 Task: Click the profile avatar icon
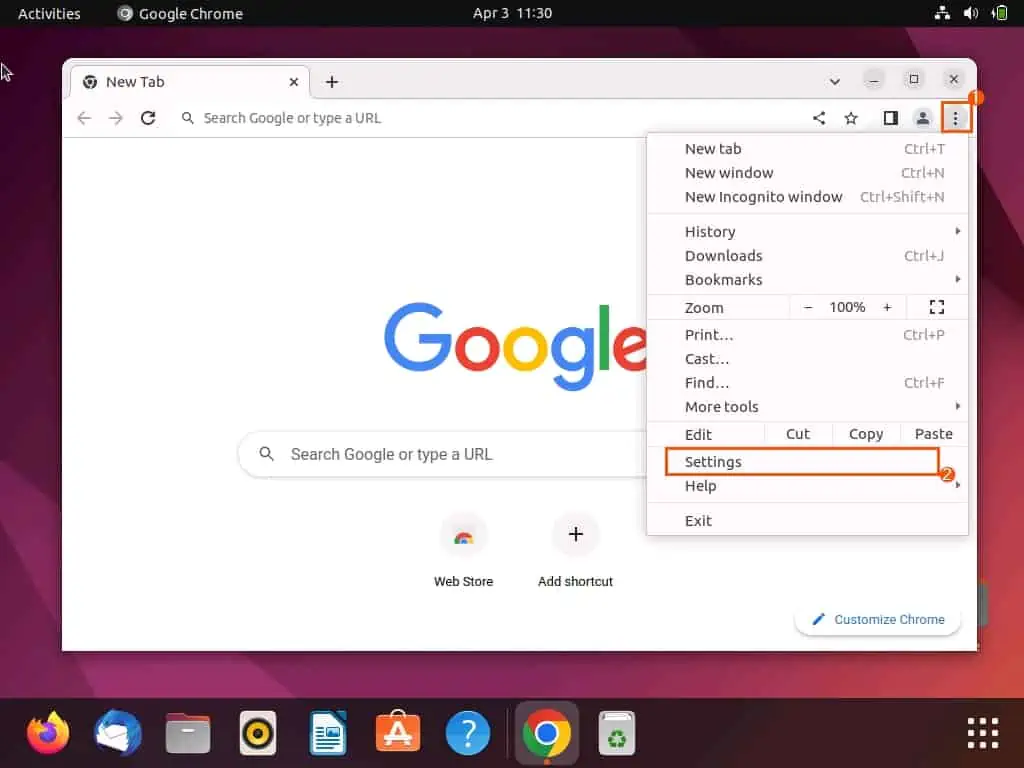coord(922,117)
